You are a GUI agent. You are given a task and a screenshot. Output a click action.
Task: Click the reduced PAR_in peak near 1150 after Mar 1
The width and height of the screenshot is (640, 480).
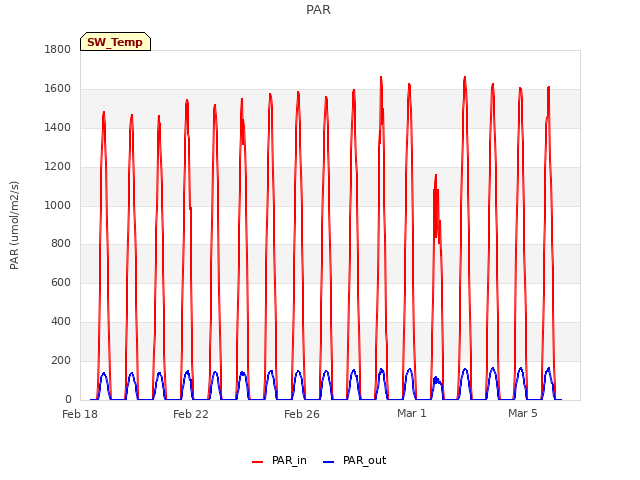[x=436, y=176]
